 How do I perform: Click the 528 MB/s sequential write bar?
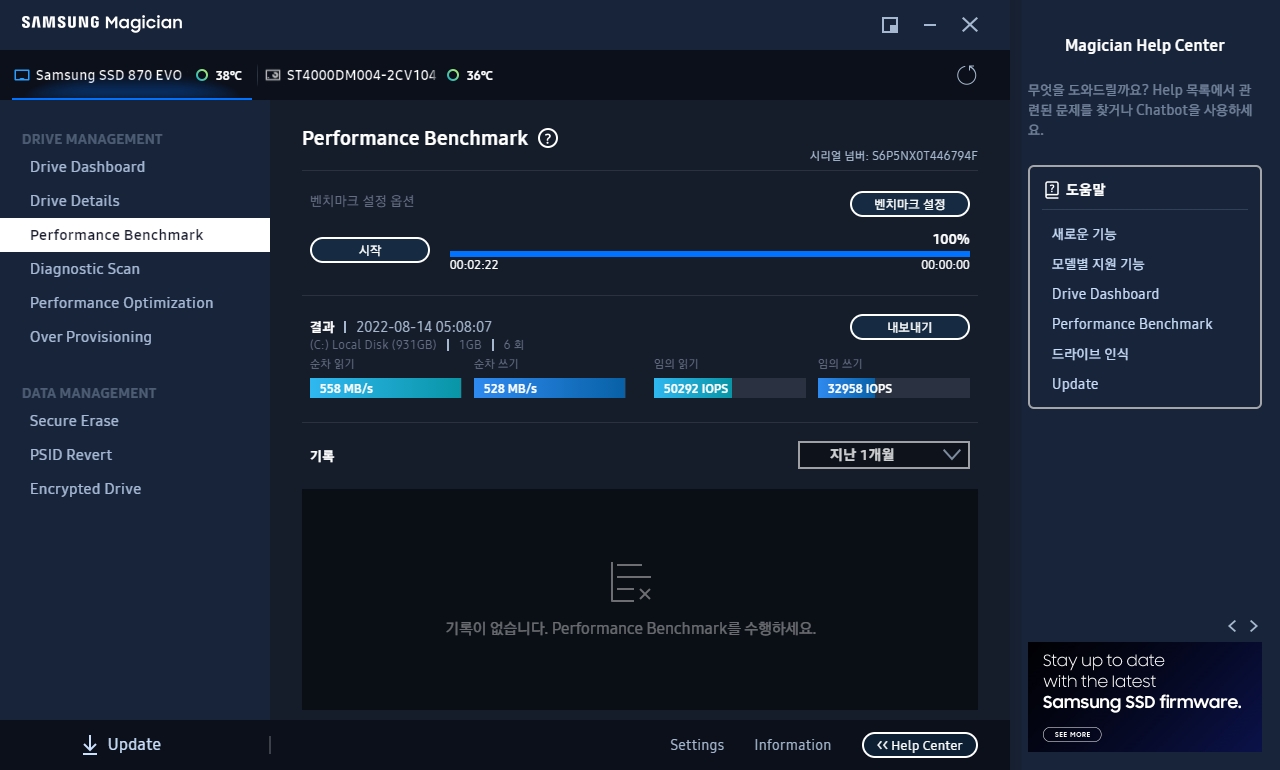pos(549,388)
